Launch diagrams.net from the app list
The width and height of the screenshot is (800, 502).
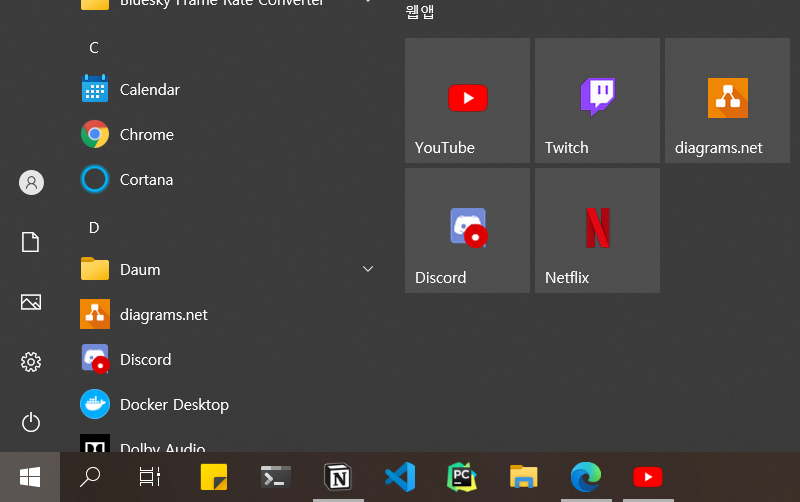click(227, 314)
